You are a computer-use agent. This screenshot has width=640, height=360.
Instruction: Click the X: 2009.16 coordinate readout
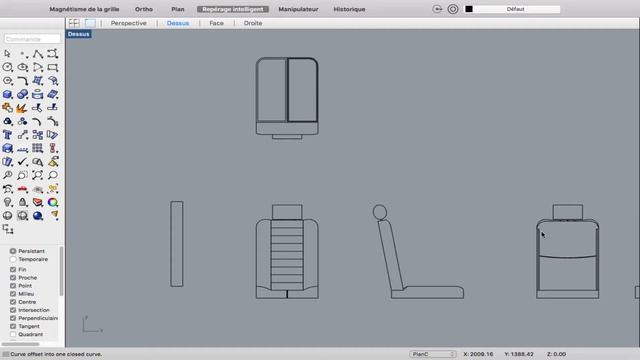(x=478, y=354)
